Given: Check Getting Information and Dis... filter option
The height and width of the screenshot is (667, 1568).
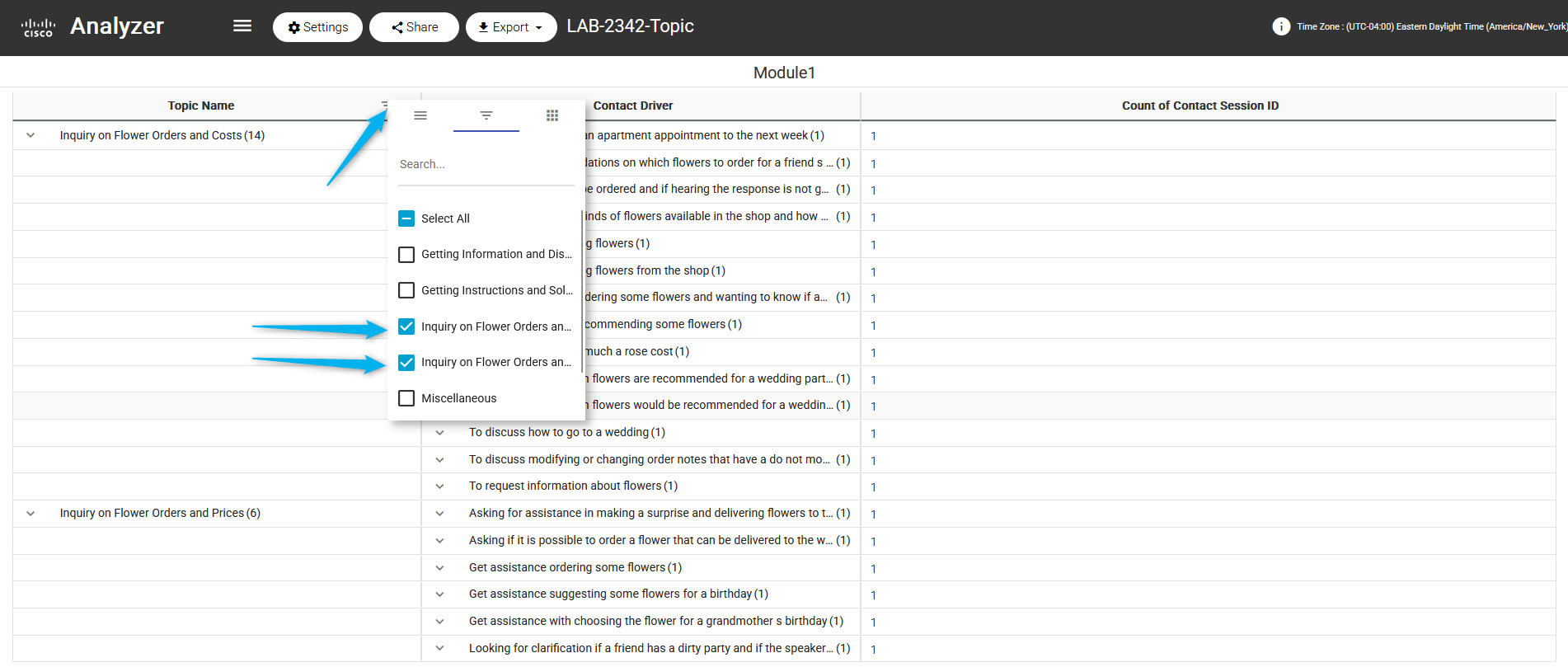Looking at the screenshot, I should [x=406, y=255].
